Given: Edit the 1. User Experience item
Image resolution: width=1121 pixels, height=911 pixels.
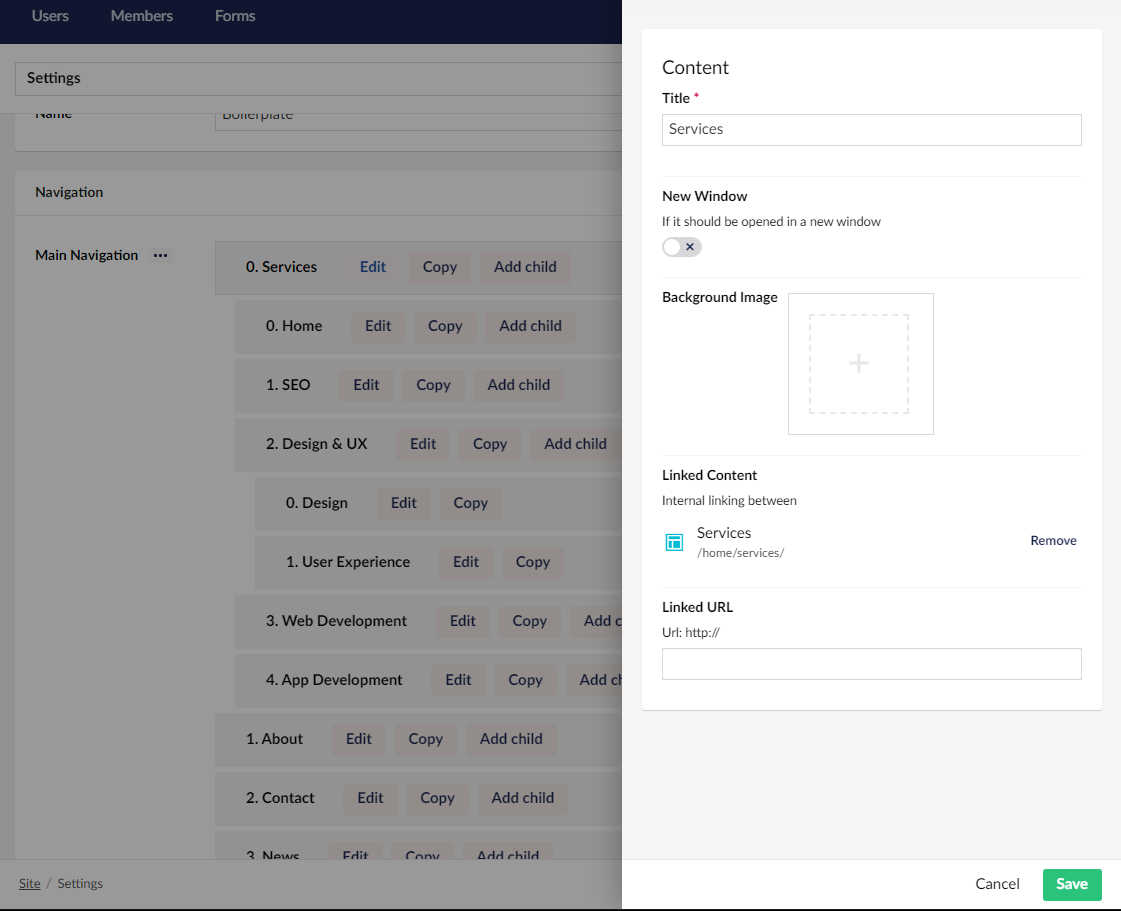Looking at the screenshot, I should point(465,562).
